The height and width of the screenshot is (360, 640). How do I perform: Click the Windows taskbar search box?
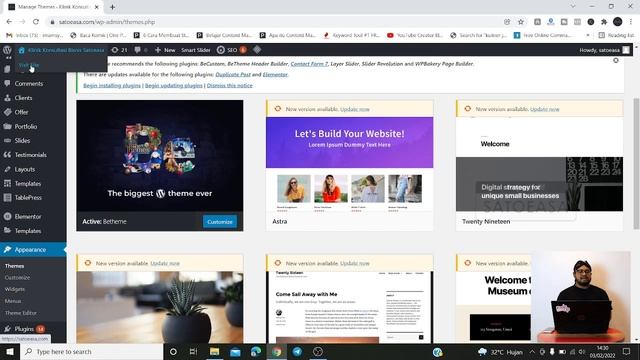(91, 351)
